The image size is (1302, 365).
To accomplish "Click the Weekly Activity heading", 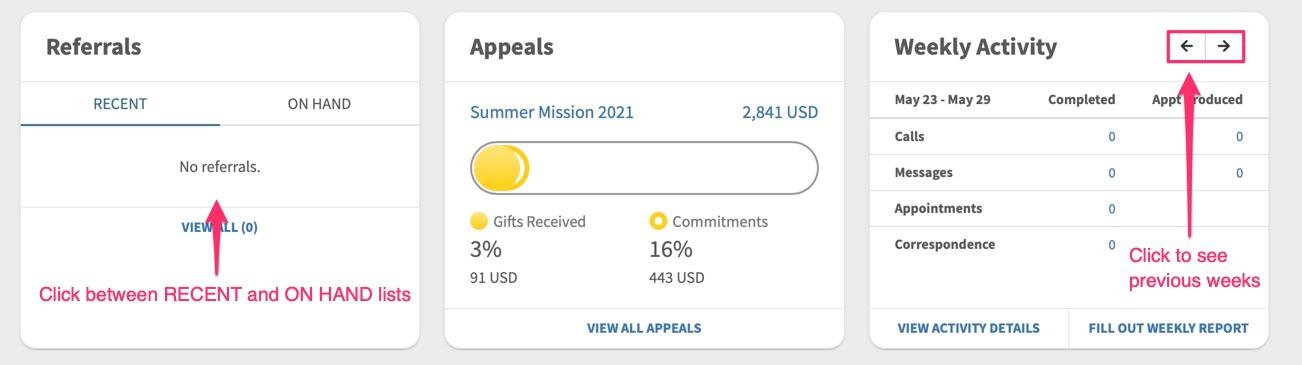I will pyautogui.click(x=975, y=47).
